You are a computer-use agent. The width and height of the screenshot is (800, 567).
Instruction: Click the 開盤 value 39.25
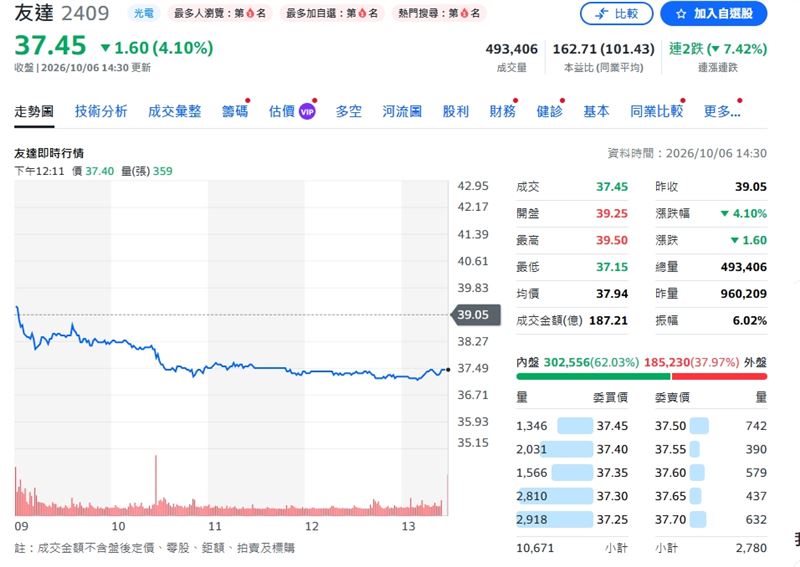pos(612,214)
